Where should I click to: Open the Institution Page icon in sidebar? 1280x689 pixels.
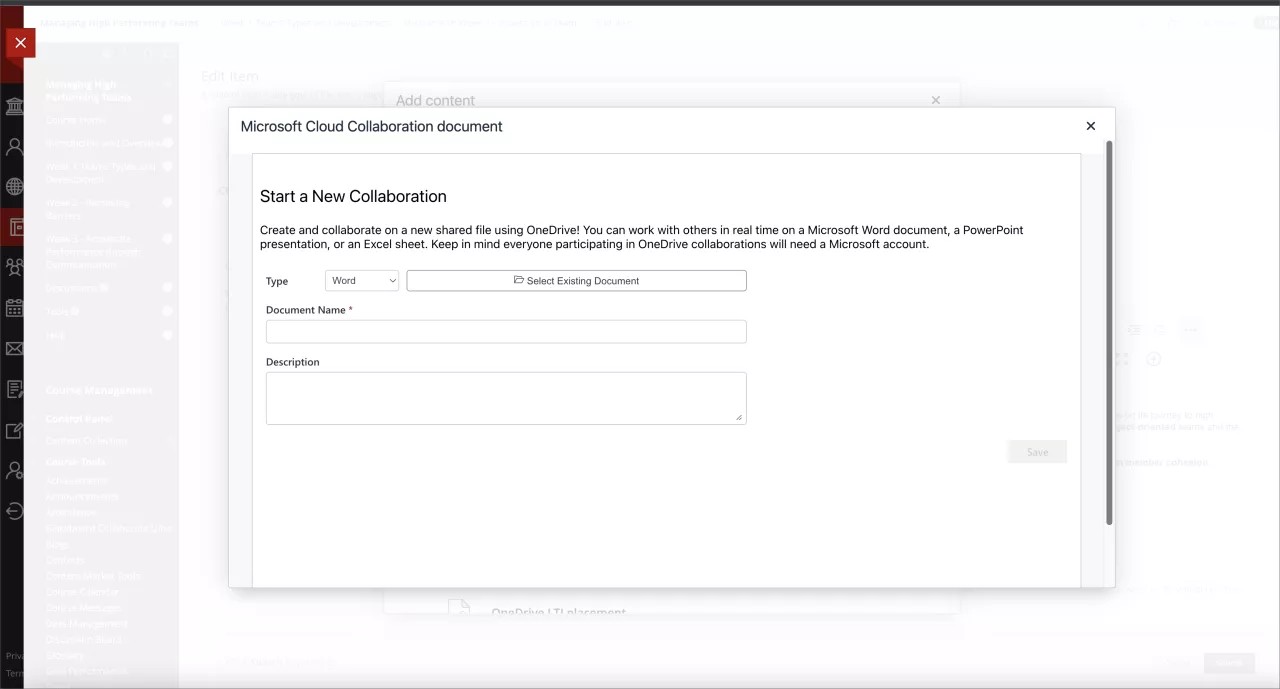pyautogui.click(x=14, y=106)
